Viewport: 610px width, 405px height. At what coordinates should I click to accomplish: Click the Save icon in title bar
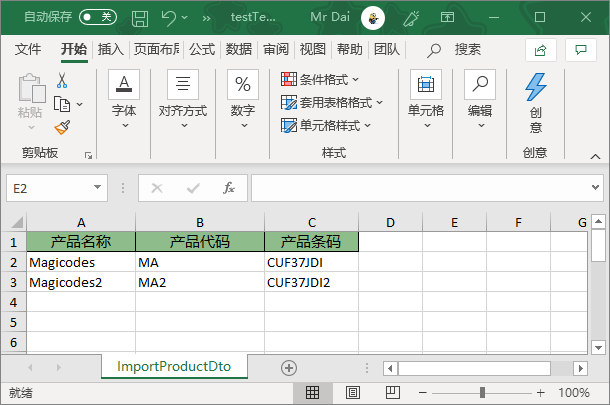(140, 17)
